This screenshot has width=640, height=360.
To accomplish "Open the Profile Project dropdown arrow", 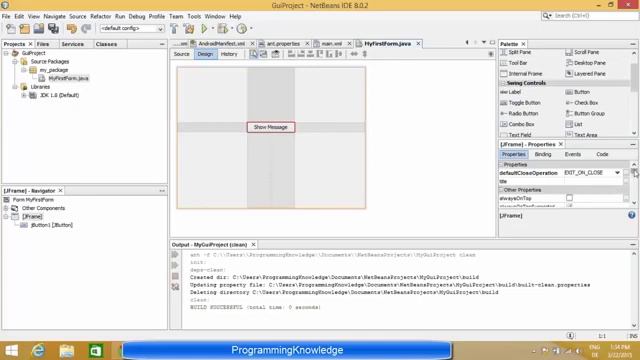I will pos(251,29).
